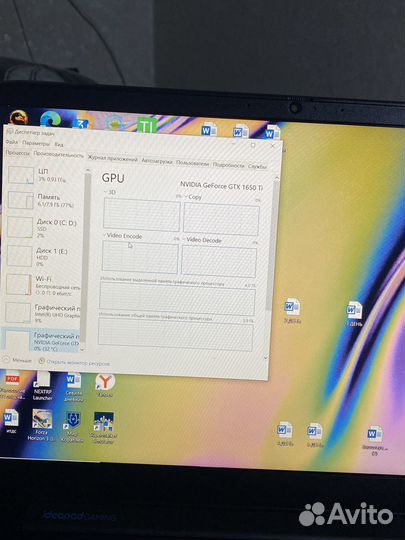
Task: Open the Word file labeled '1 день'
Action: (354, 313)
